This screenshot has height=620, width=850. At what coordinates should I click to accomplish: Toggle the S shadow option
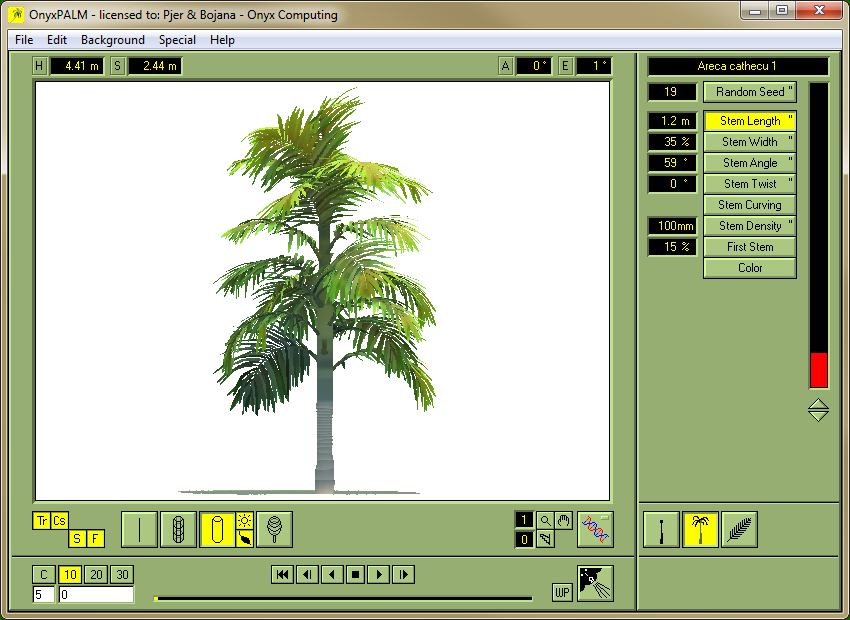pos(77,539)
